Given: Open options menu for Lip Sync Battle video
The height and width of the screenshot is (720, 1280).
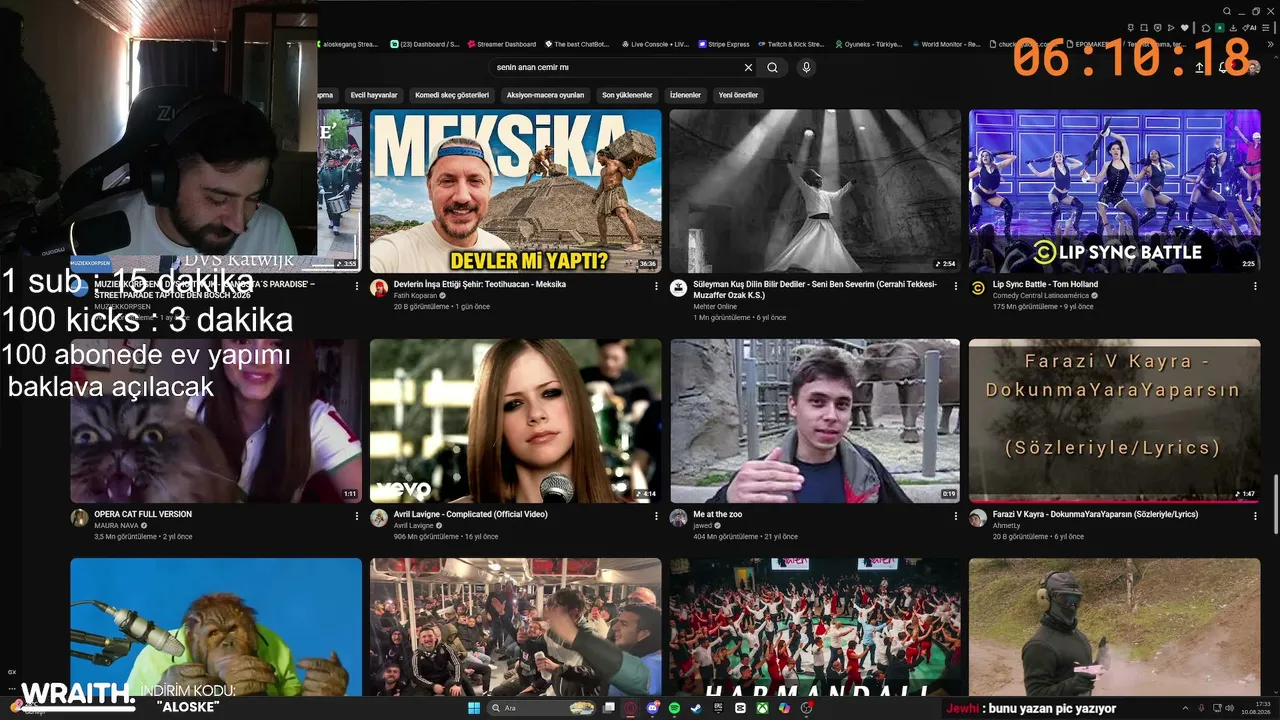Looking at the screenshot, I should click(1255, 286).
